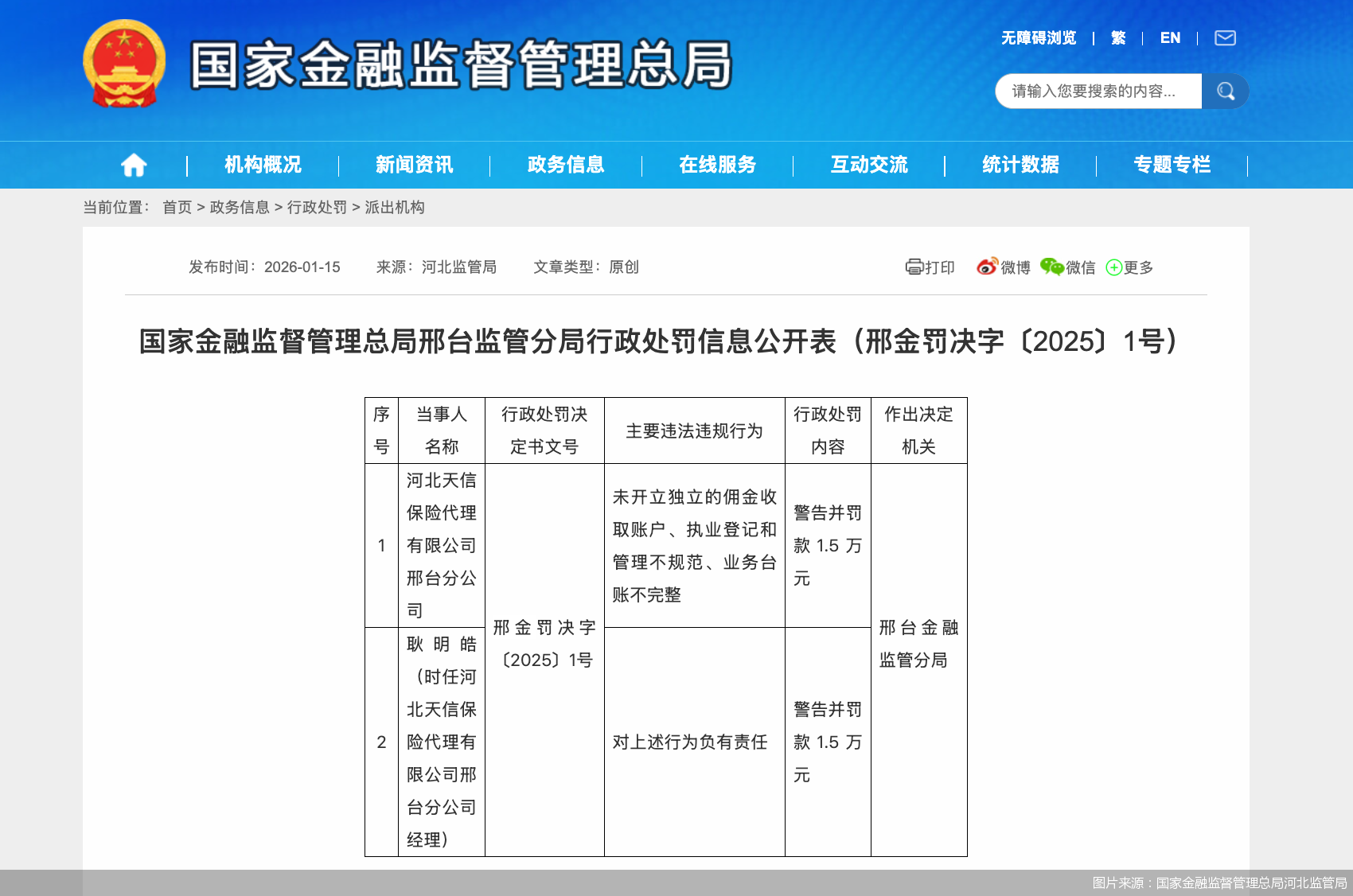Enable accessibility mode via 无障碍浏览
The height and width of the screenshot is (896, 1353).
pos(1038,37)
